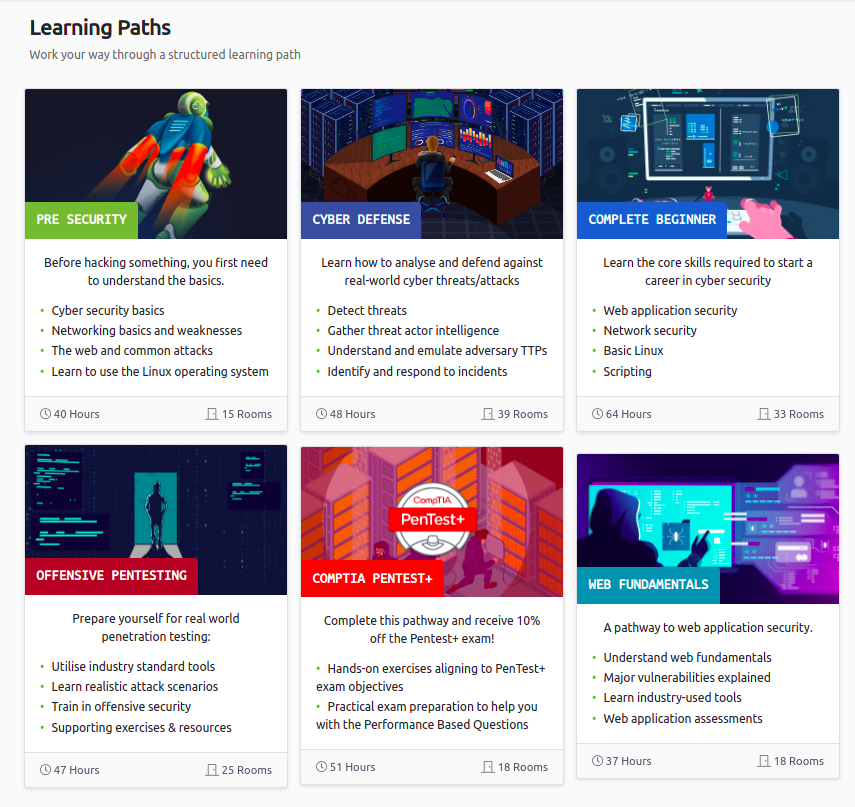Click the clock icon beside 37 Hours
The height and width of the screenshot is (807, 855).
[597, 761]
